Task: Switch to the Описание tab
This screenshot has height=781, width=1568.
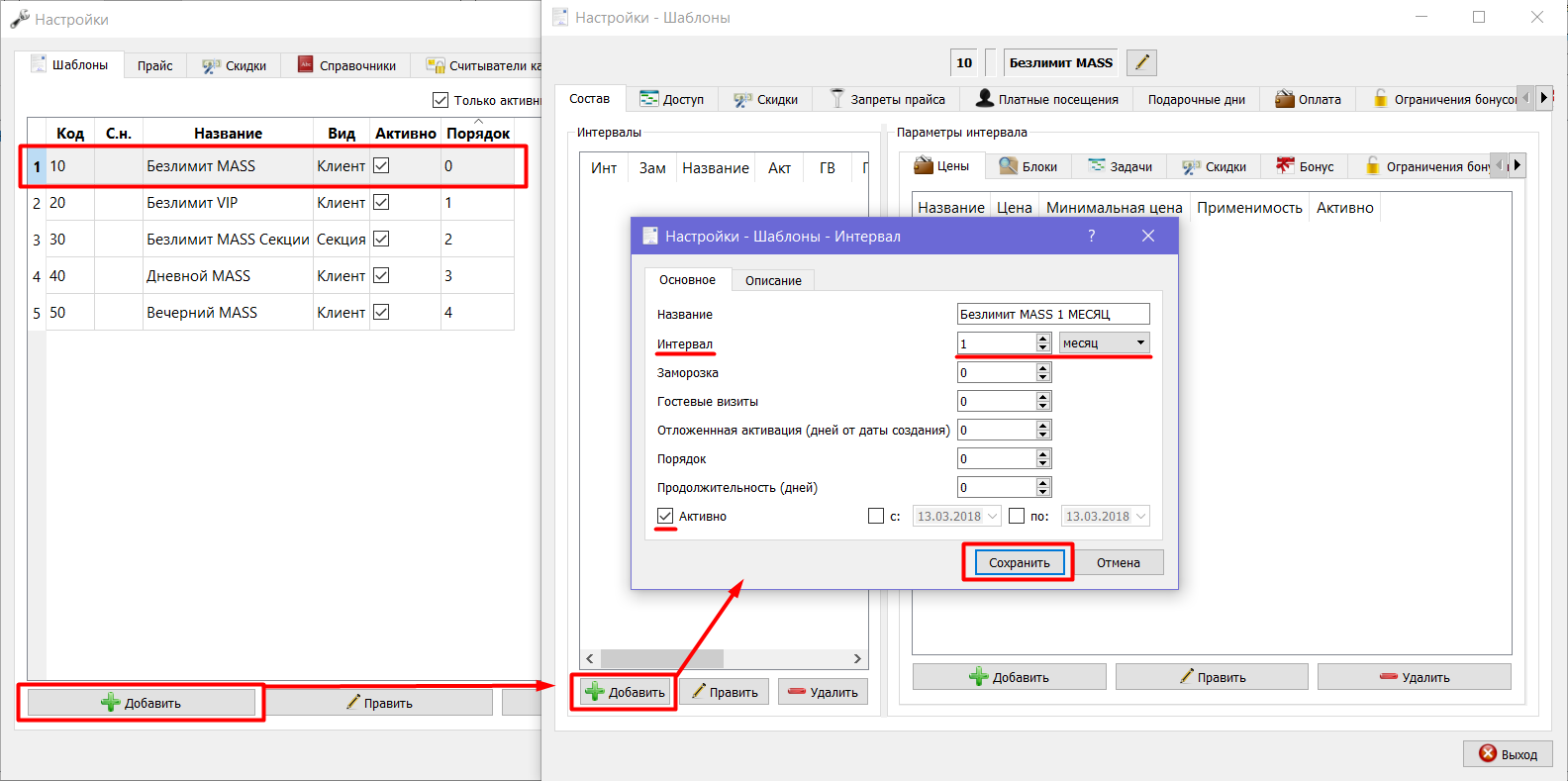Action: pos(773,280)
